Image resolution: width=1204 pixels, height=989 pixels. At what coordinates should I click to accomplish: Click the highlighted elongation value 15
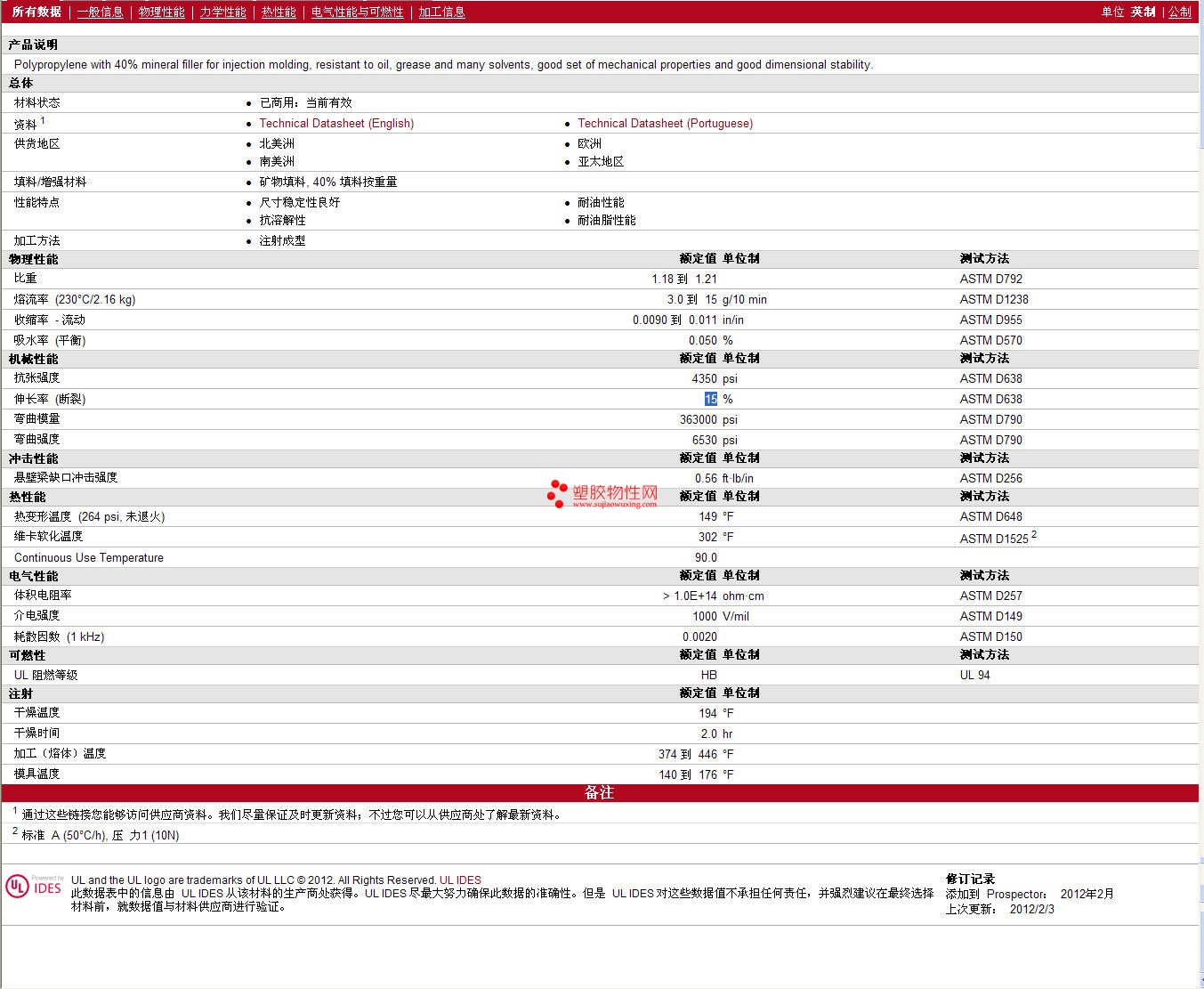(x=710, y=399)
